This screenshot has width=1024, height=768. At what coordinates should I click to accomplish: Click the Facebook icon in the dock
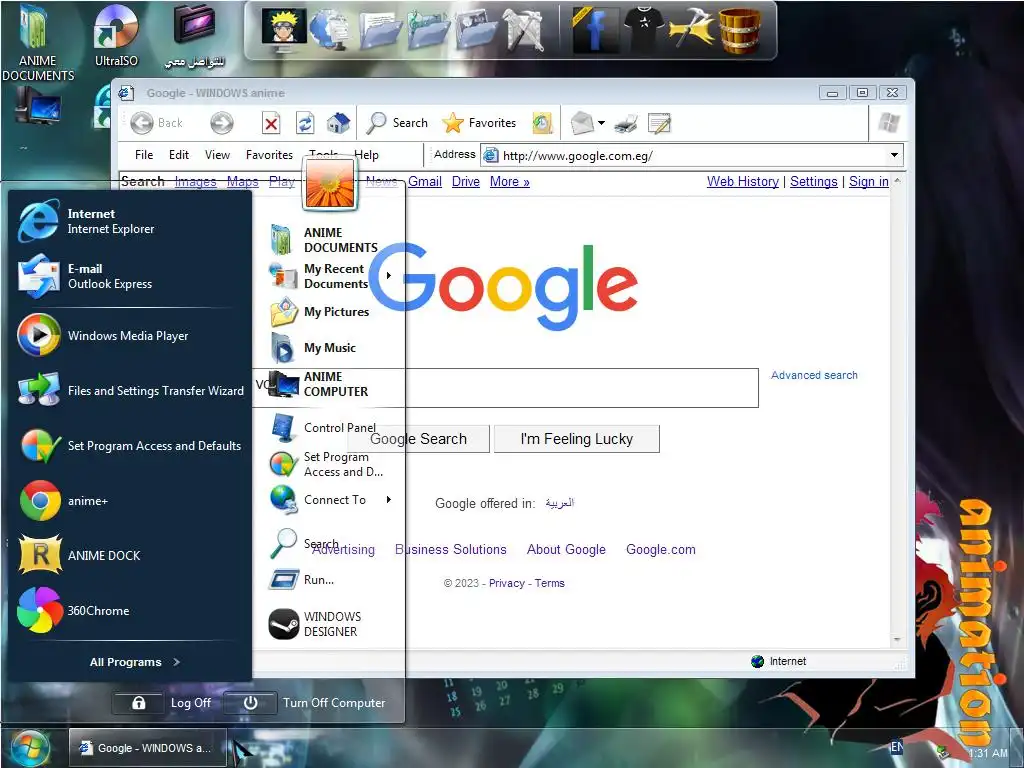pyautogui.click(x=595, y=30)
